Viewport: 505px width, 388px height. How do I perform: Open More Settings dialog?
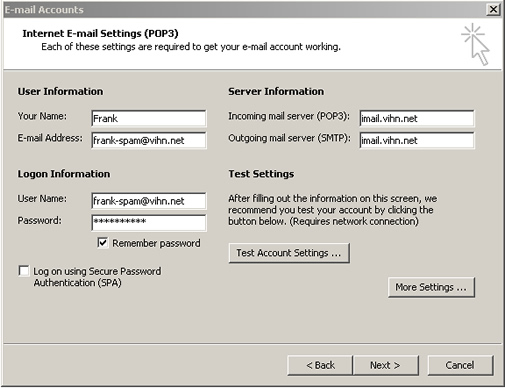tap(431, 287)
